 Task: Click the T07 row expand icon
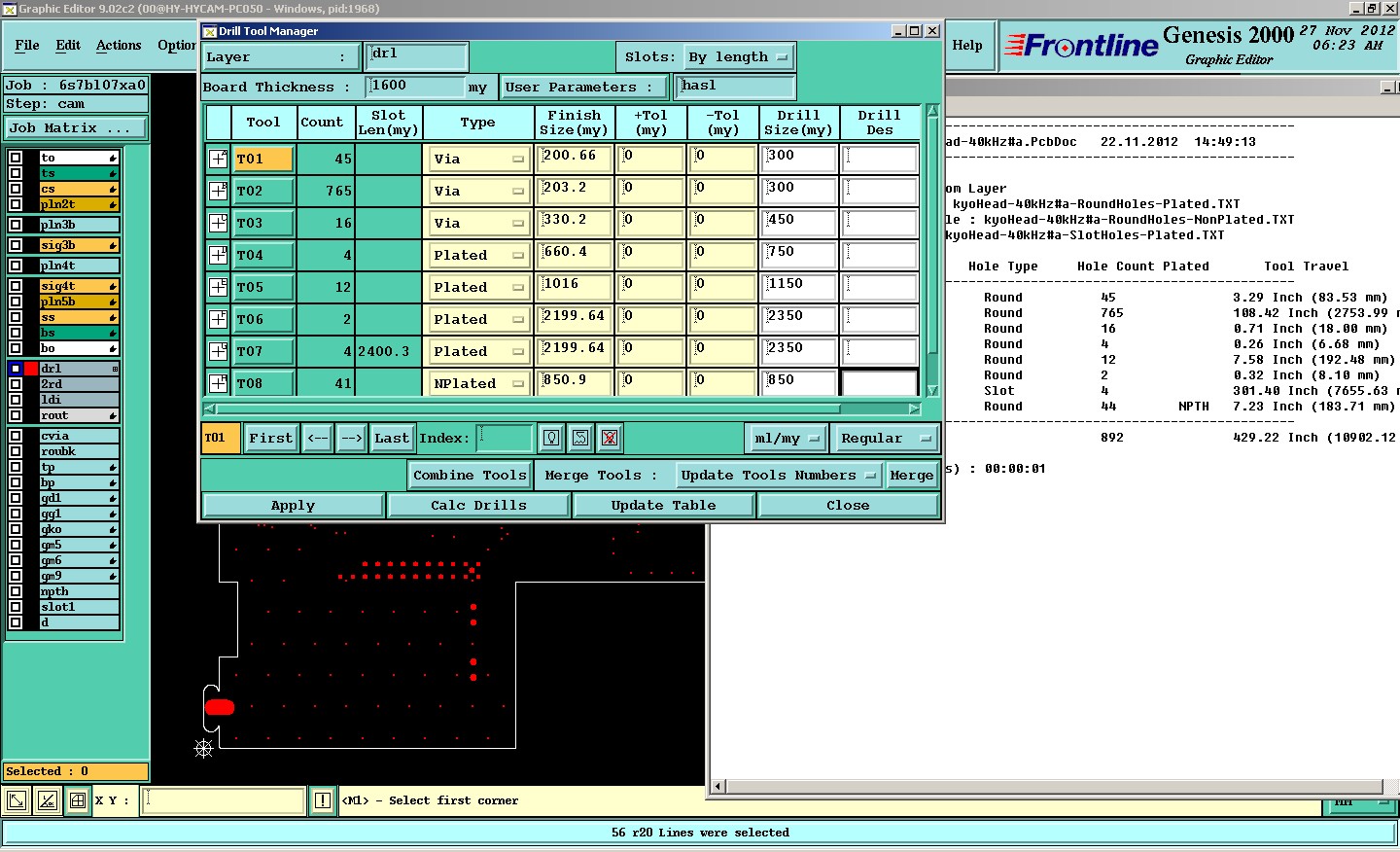tap(218, 351)
